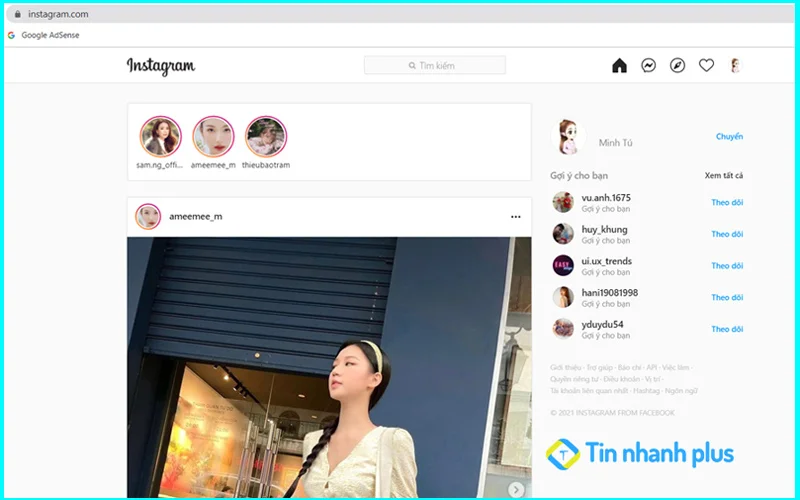Click the huy_khung avatar
Viewport: 800px width, 500px height.
click(x=563, y=234)
